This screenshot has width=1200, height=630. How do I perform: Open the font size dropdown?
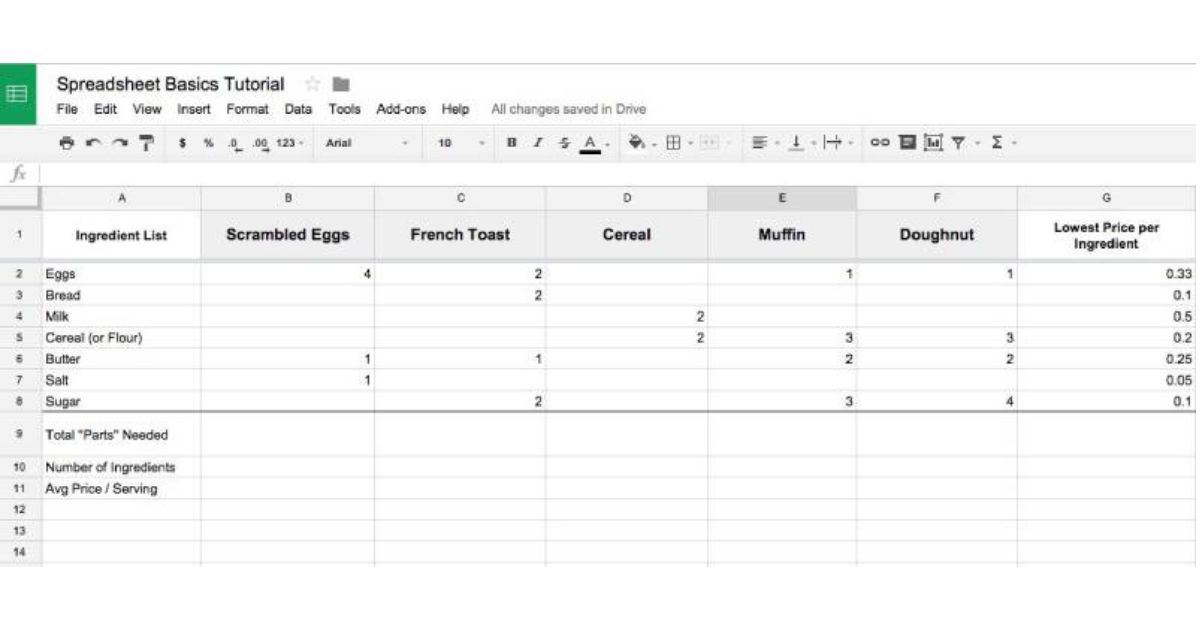coord(461,143)
